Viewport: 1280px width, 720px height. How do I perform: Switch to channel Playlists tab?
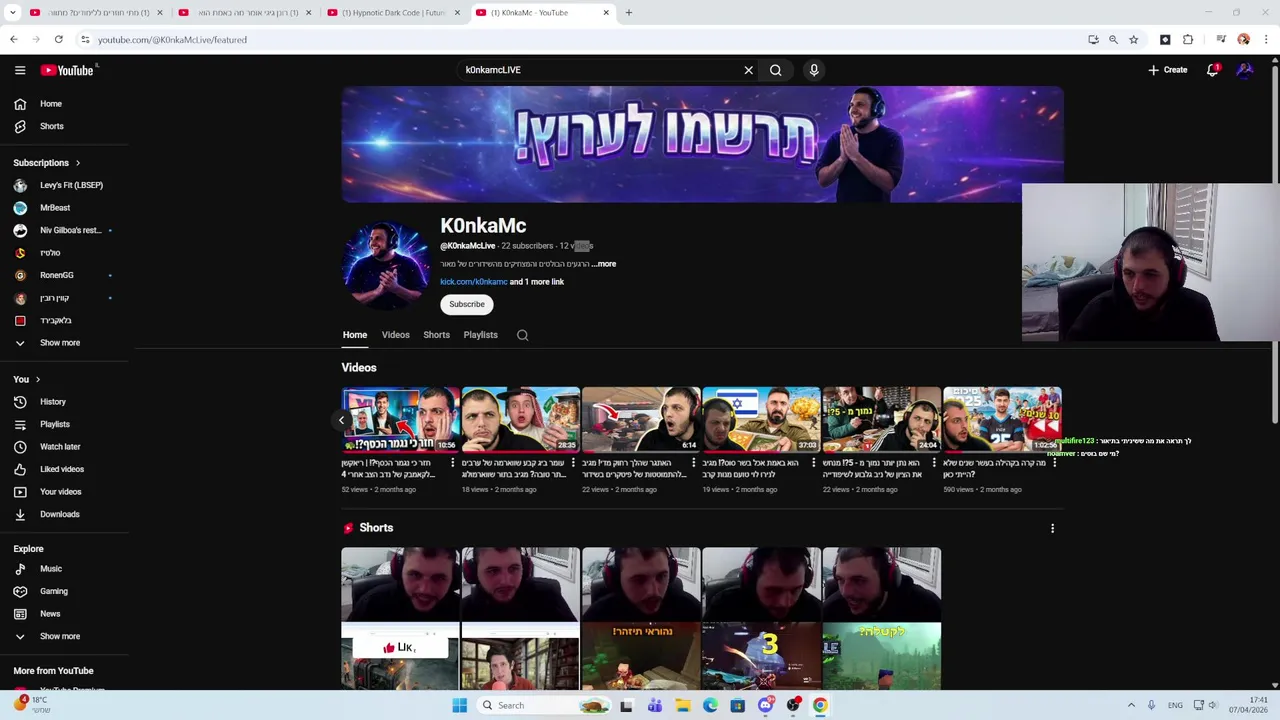point(480,335)
